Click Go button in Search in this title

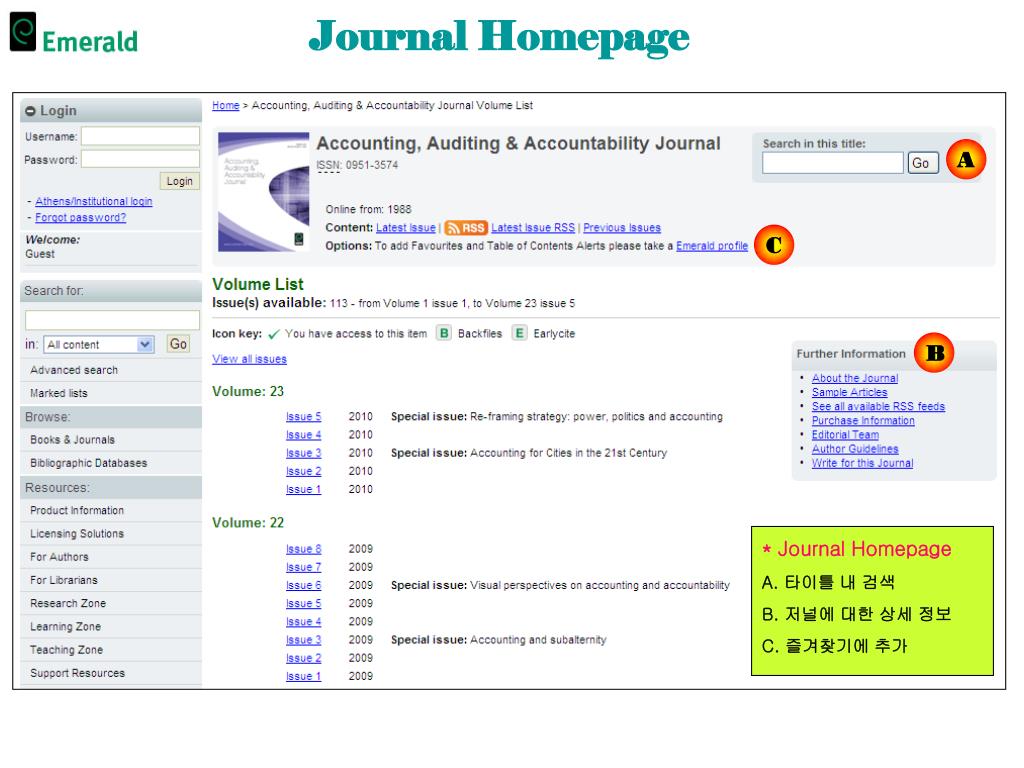point(923,163)
